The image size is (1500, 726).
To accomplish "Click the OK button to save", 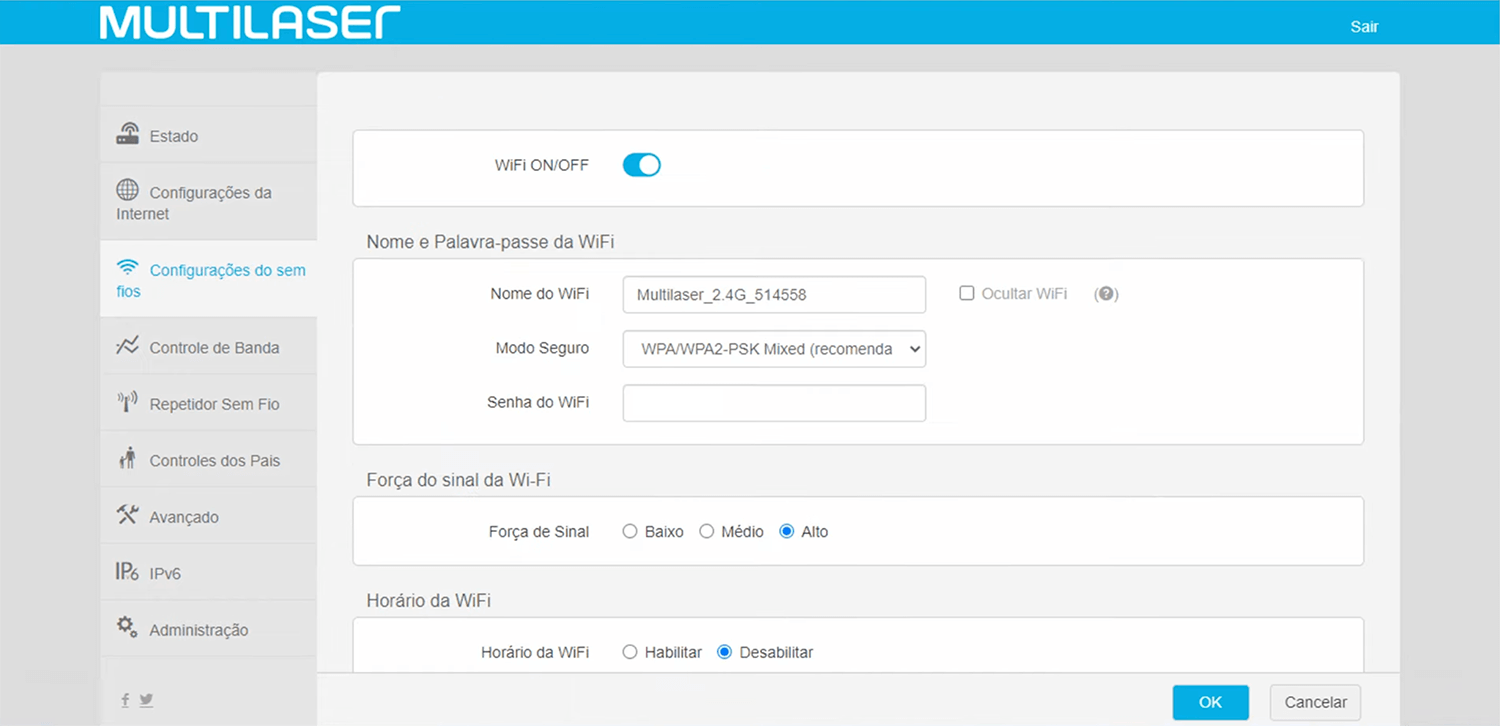I will pyautogui.click(x=1210, y=702).
